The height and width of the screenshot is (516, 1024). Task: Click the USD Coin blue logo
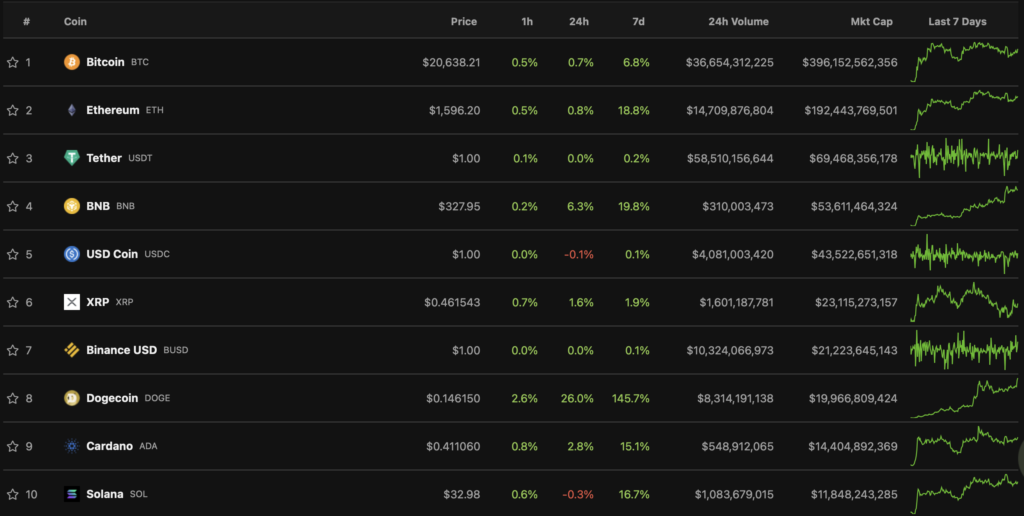72,254
